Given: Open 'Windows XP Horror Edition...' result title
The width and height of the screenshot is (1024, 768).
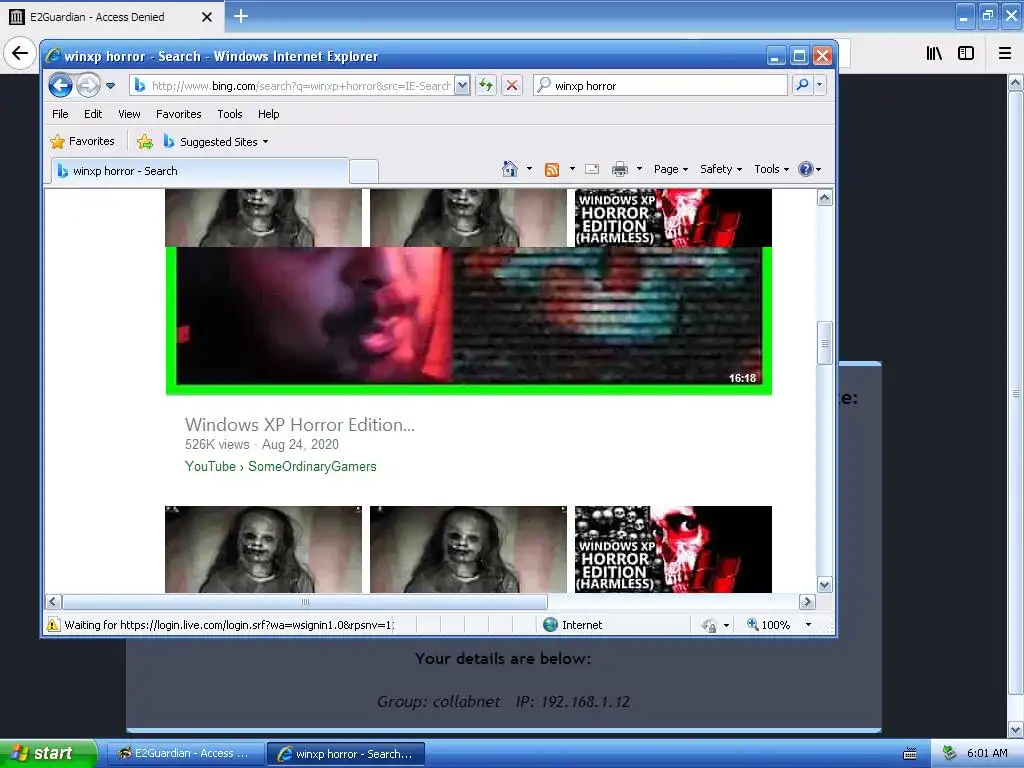Looking at the screenshot, I should pyautogui.click(x=300, y=424).
